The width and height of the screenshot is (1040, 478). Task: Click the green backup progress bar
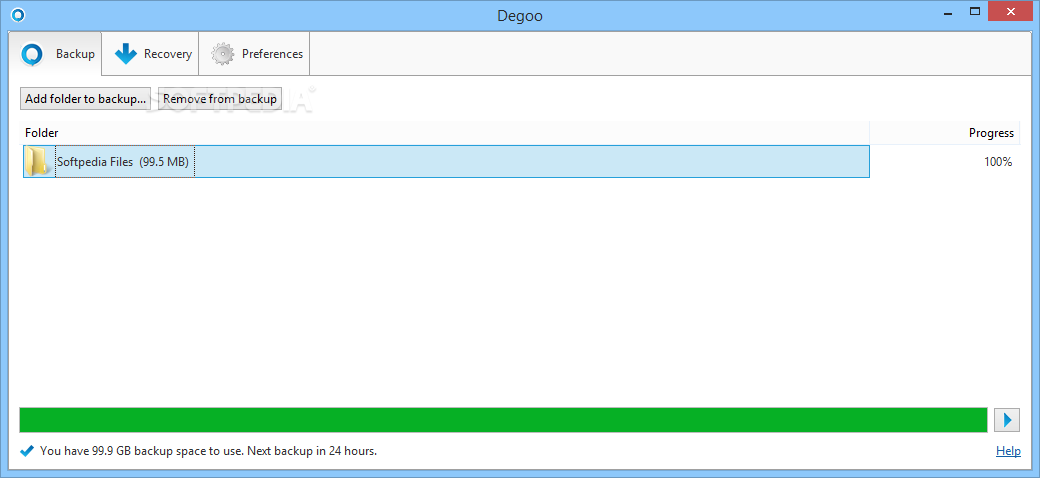pyautogui.click(x=504, y=420)
